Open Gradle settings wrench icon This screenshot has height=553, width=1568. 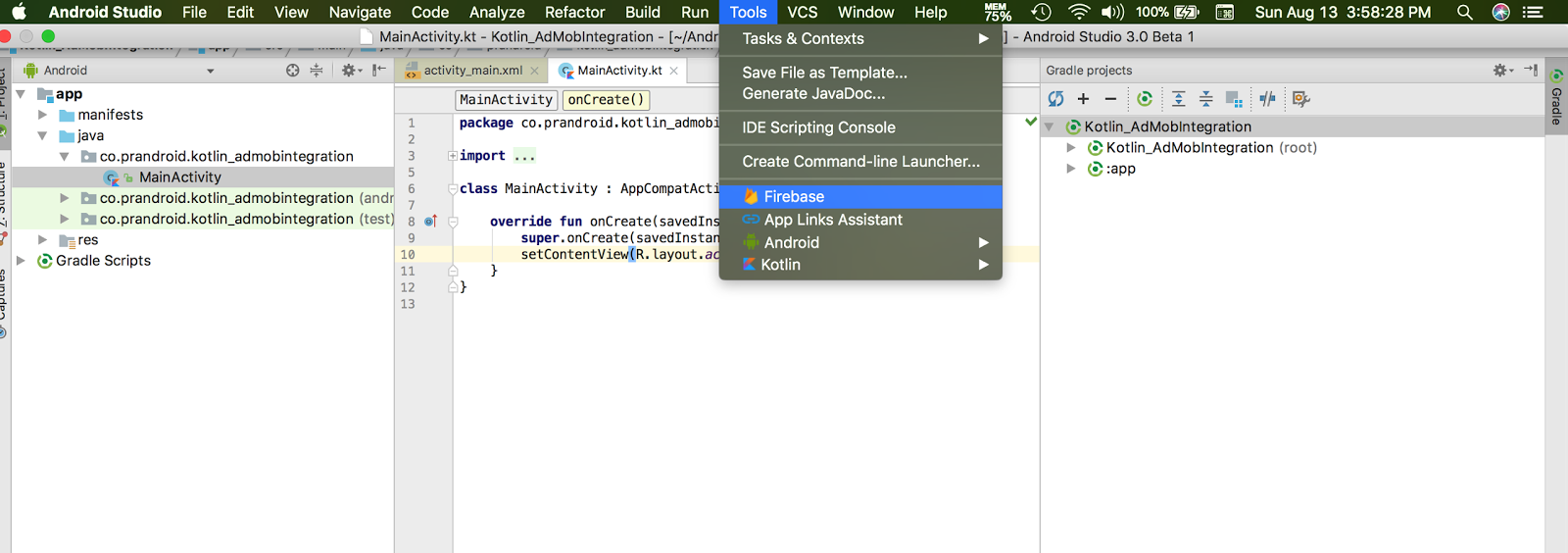coord(1300,99)
